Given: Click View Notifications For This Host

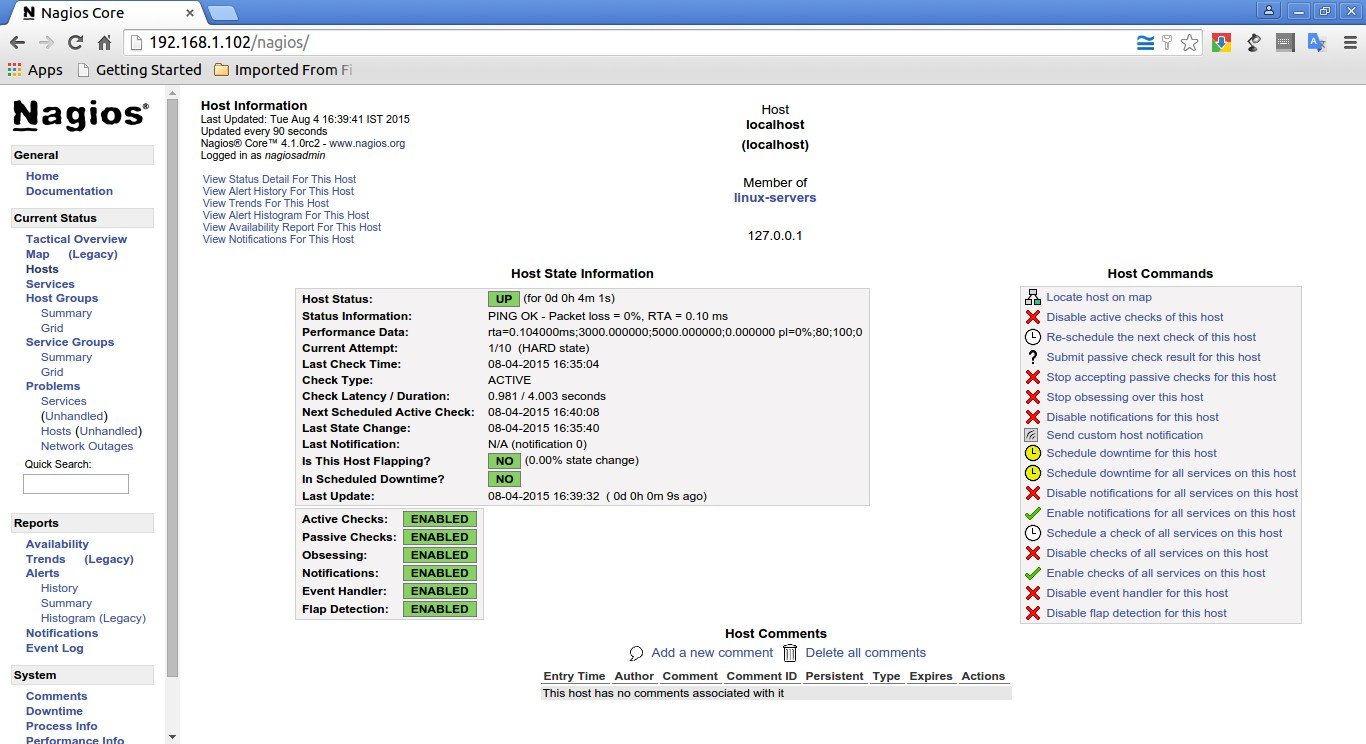Looking at the screenshot, I should pyautogui.click(x=278, y=239).
